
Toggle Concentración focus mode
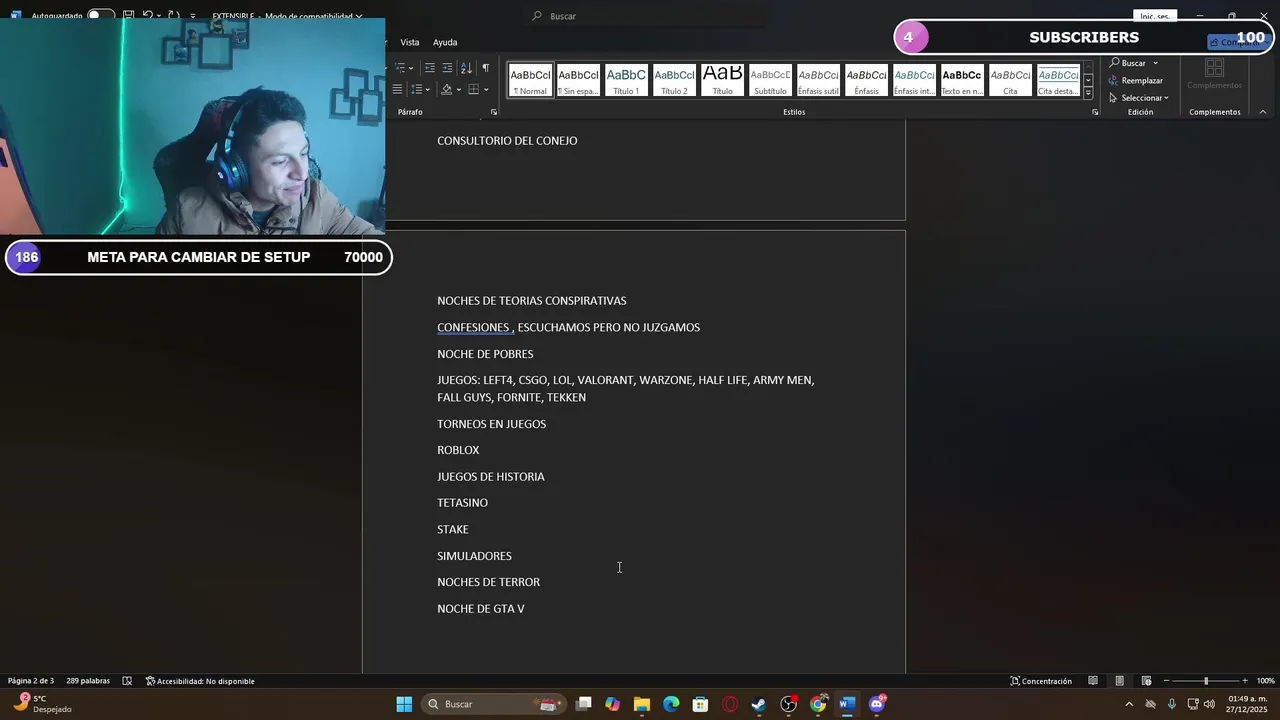click(x=1041, y=681)
